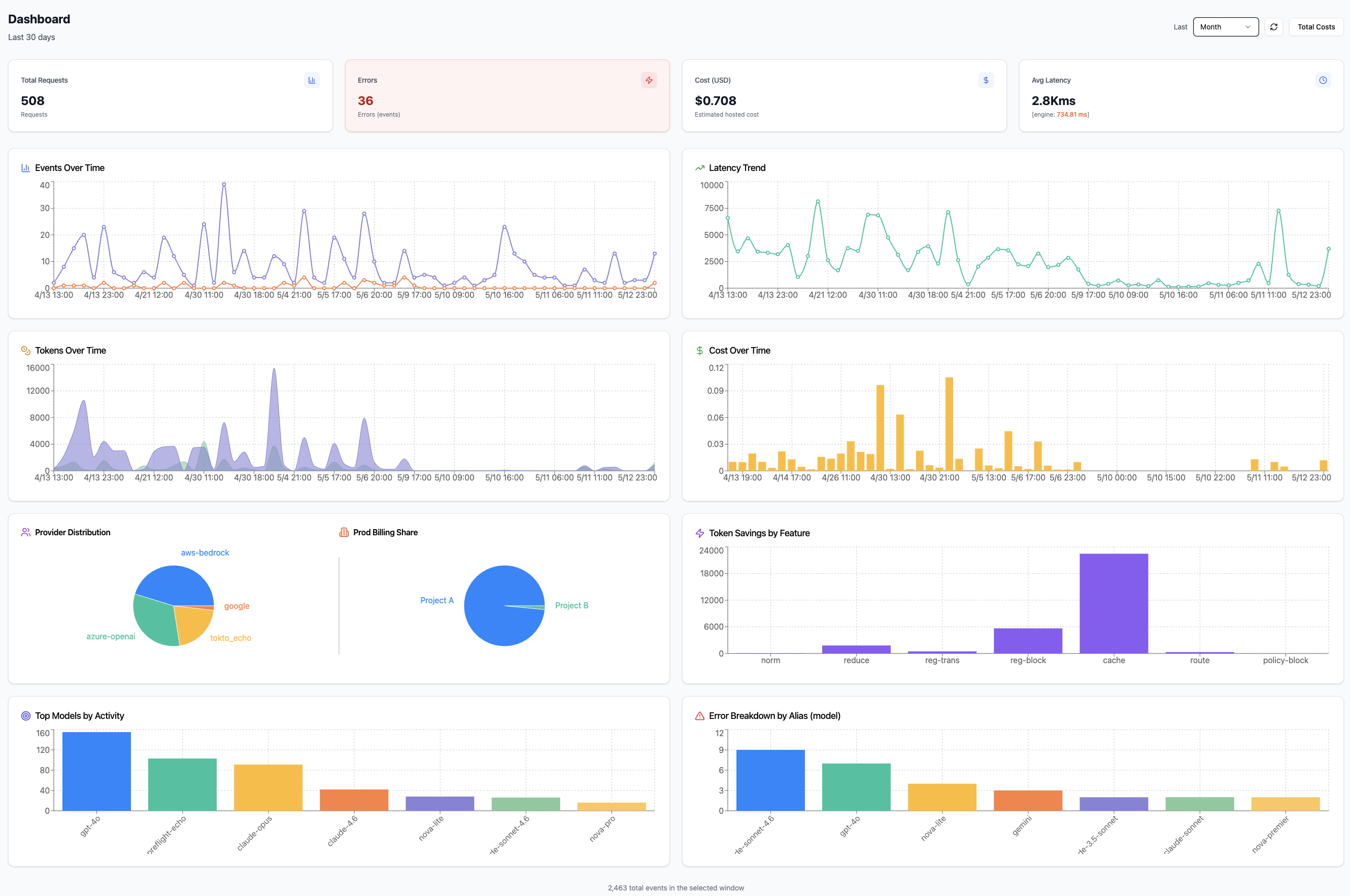Click the '2.8Kms' latency value
Viewport: 1350px width, 896px height.
coord(1054,100)
